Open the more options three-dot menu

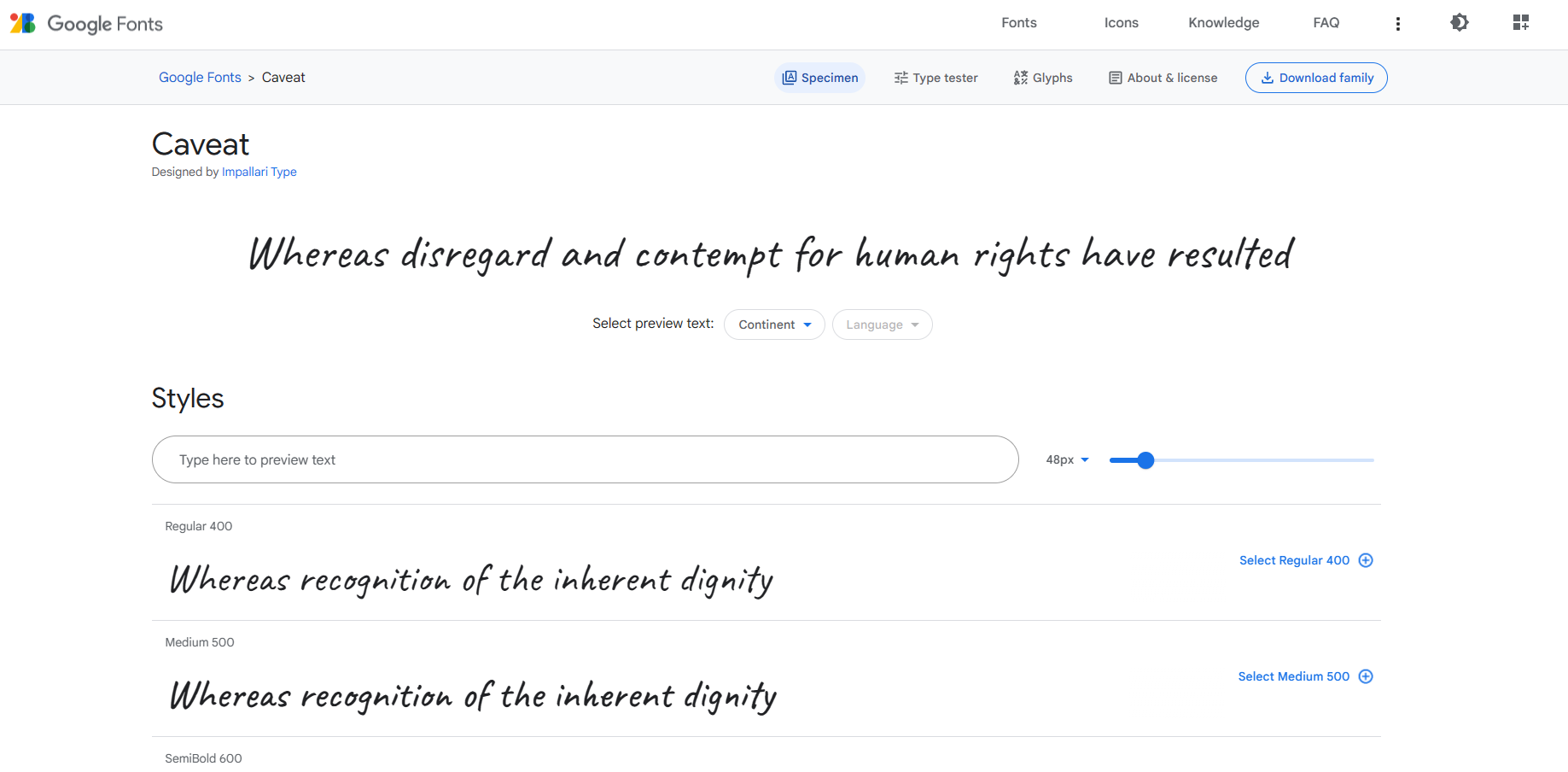click(1397, 24)
